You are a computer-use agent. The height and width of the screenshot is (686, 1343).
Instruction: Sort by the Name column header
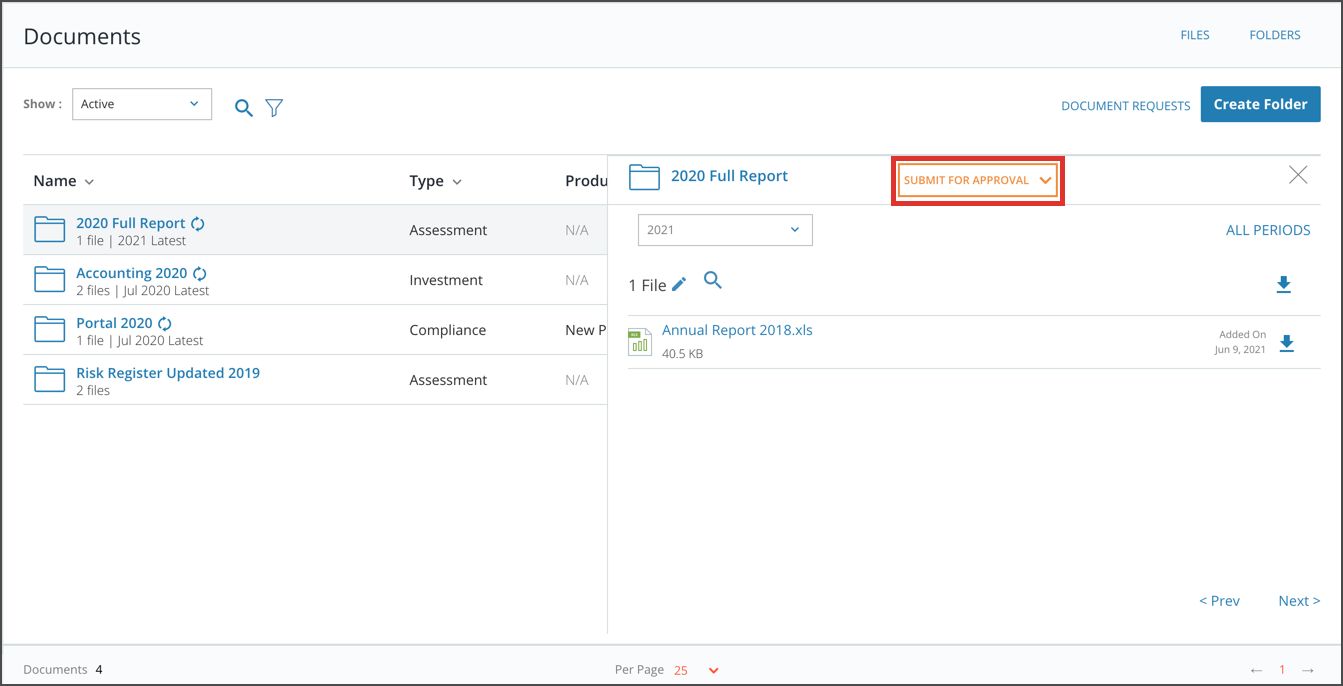coord(63,181)
